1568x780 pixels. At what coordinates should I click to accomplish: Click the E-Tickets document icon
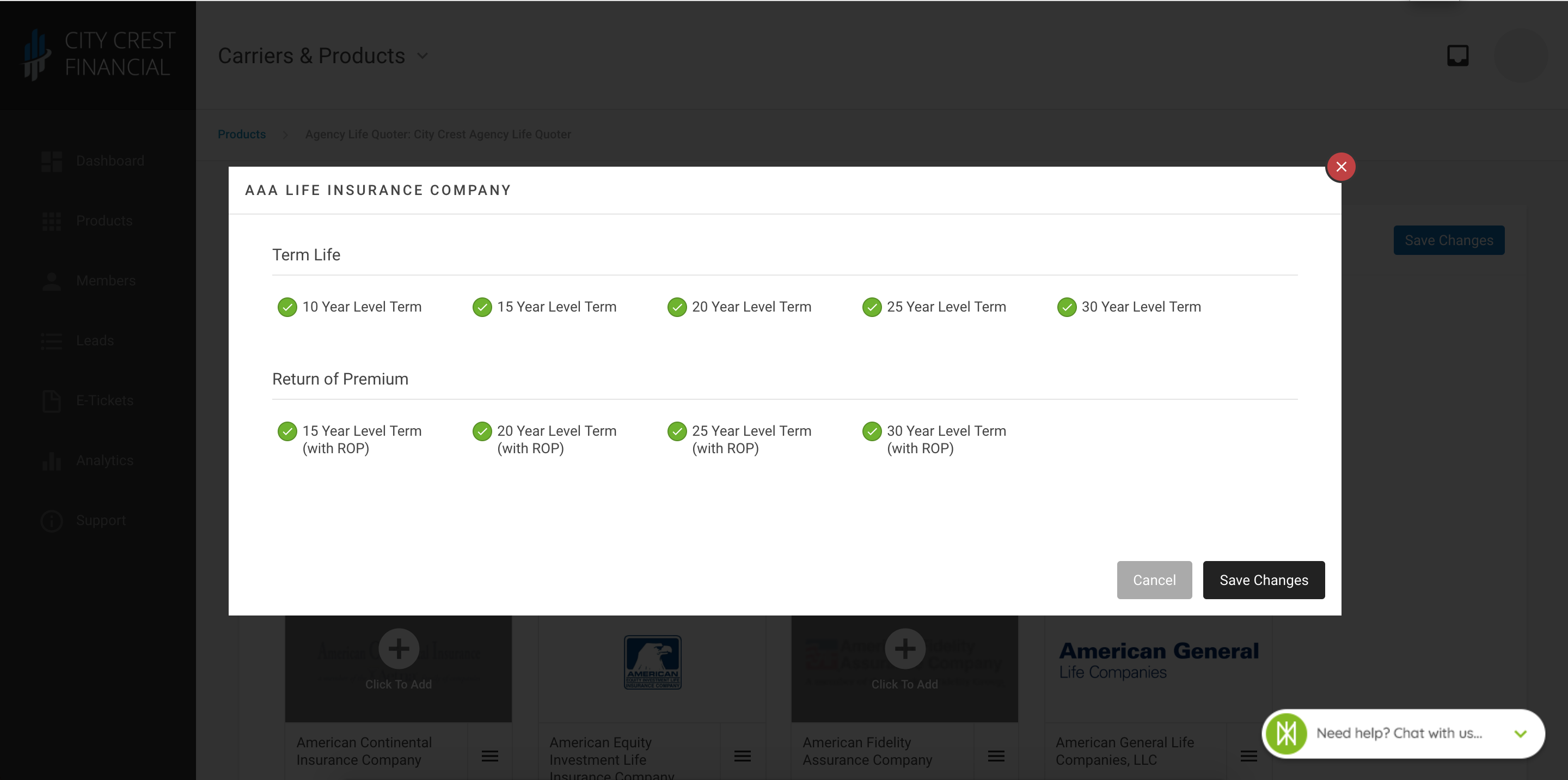(52, 401)
